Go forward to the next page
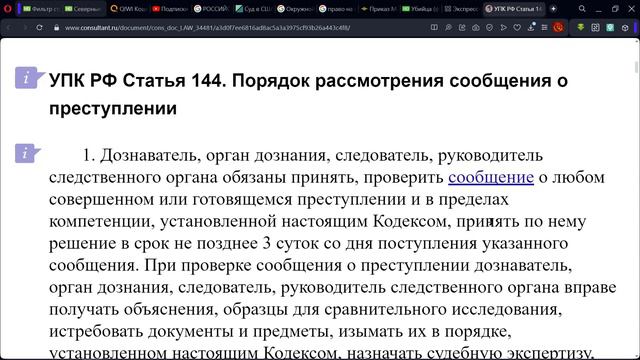The height and width of the screenshot is (360, 640). tap(24, 28)
